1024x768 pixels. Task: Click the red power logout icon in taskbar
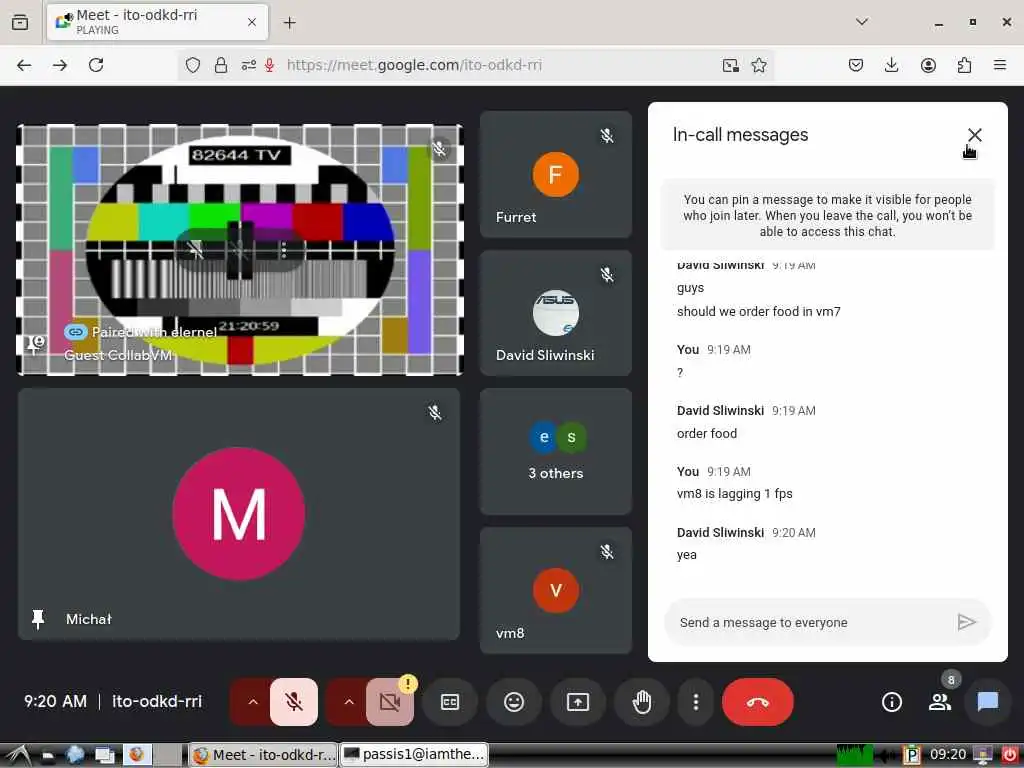tap(1010, 755)
